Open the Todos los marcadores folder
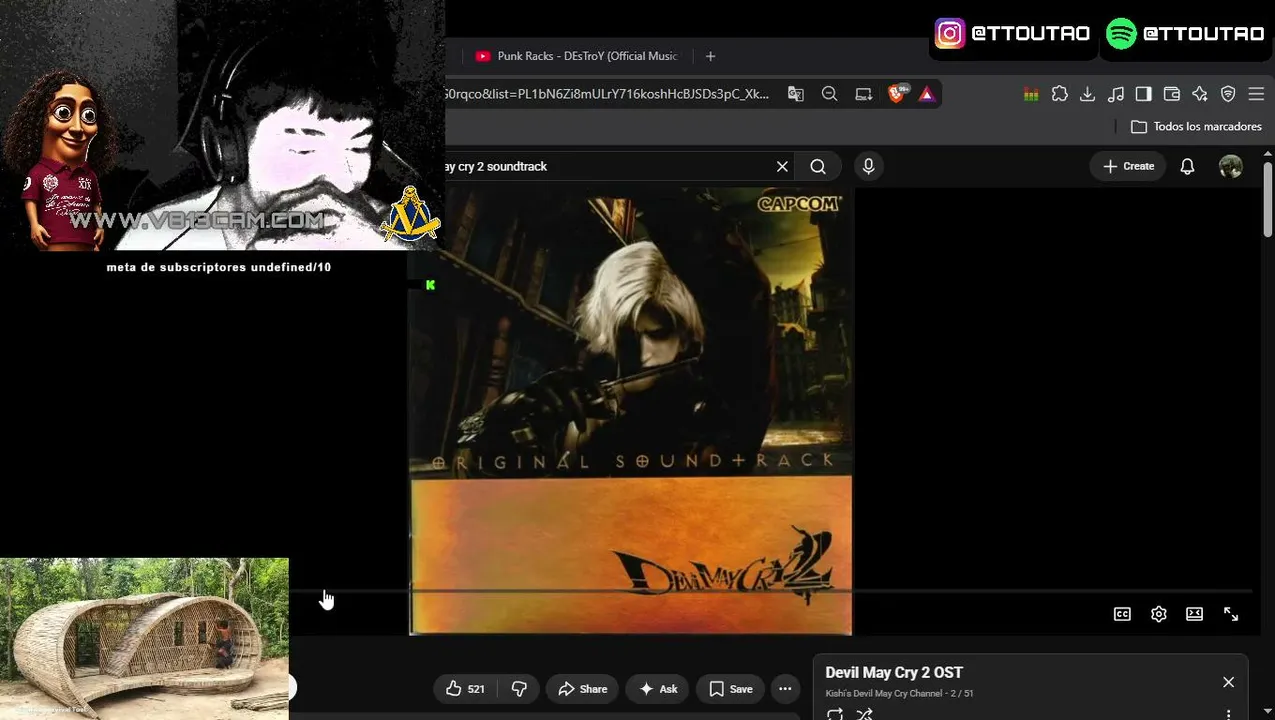1275x720 pixels. point(1196,127)
